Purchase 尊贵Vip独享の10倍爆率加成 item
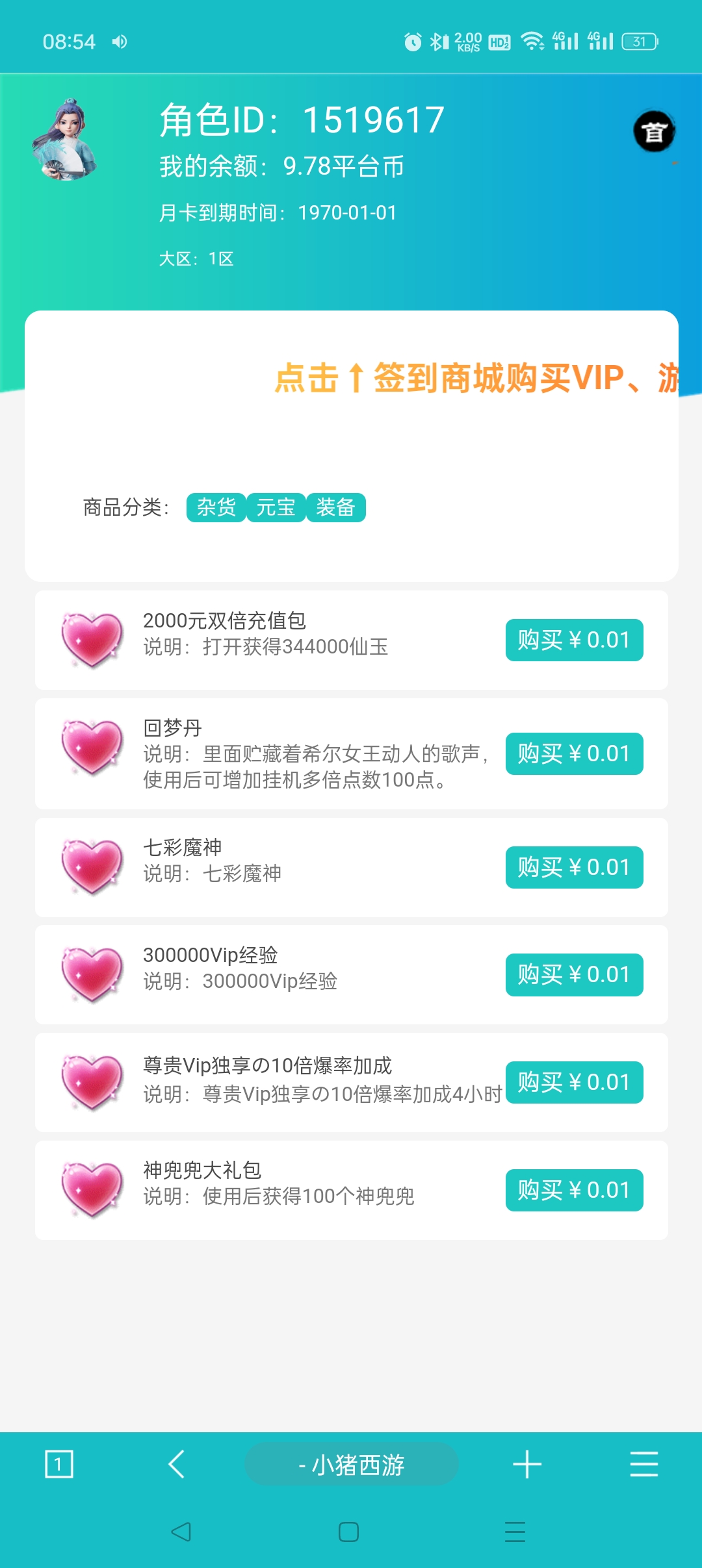 (574, 1082)
